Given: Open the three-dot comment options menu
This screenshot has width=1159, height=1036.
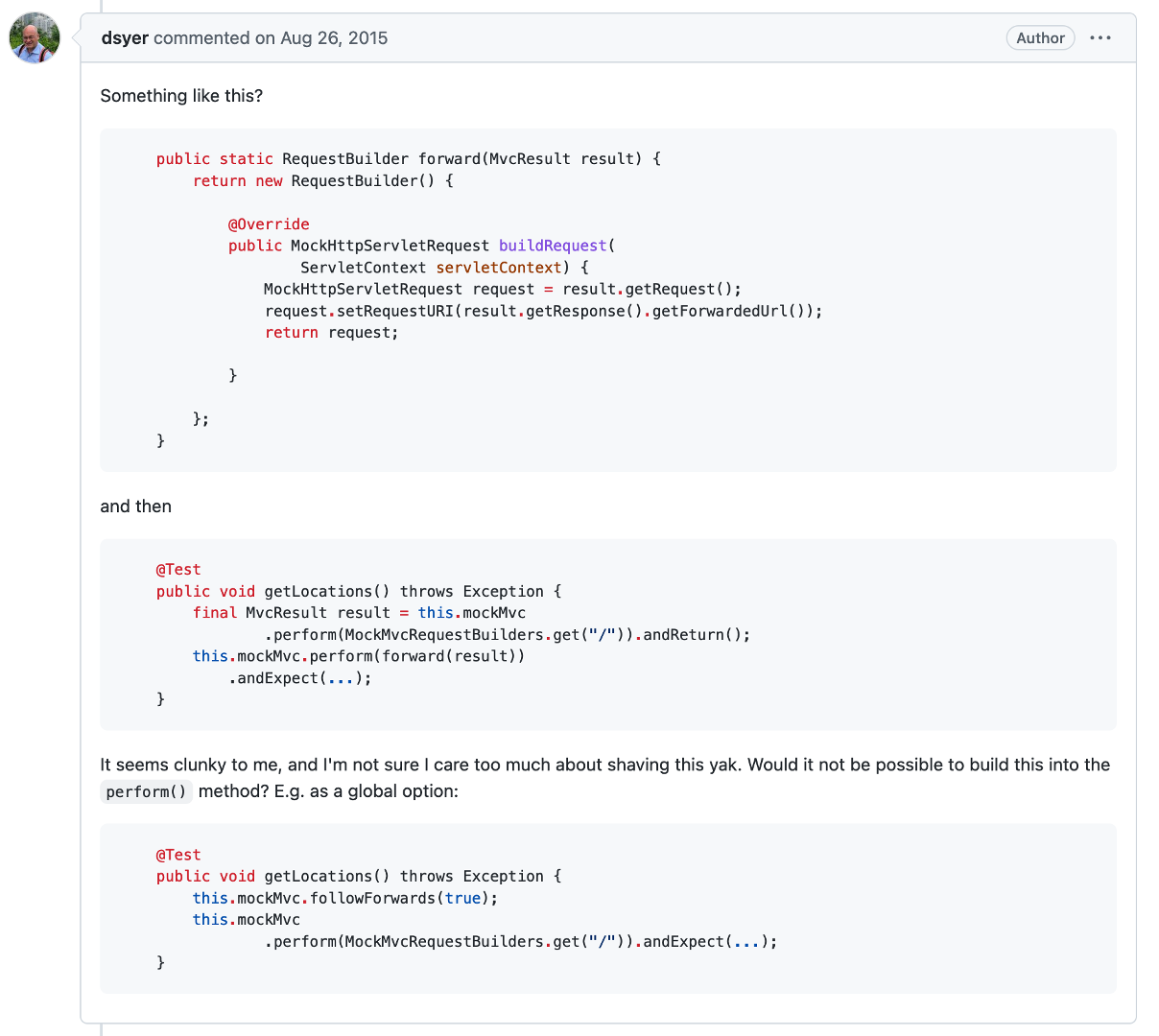Looking at the screenshot, I should coord(1100,38).
